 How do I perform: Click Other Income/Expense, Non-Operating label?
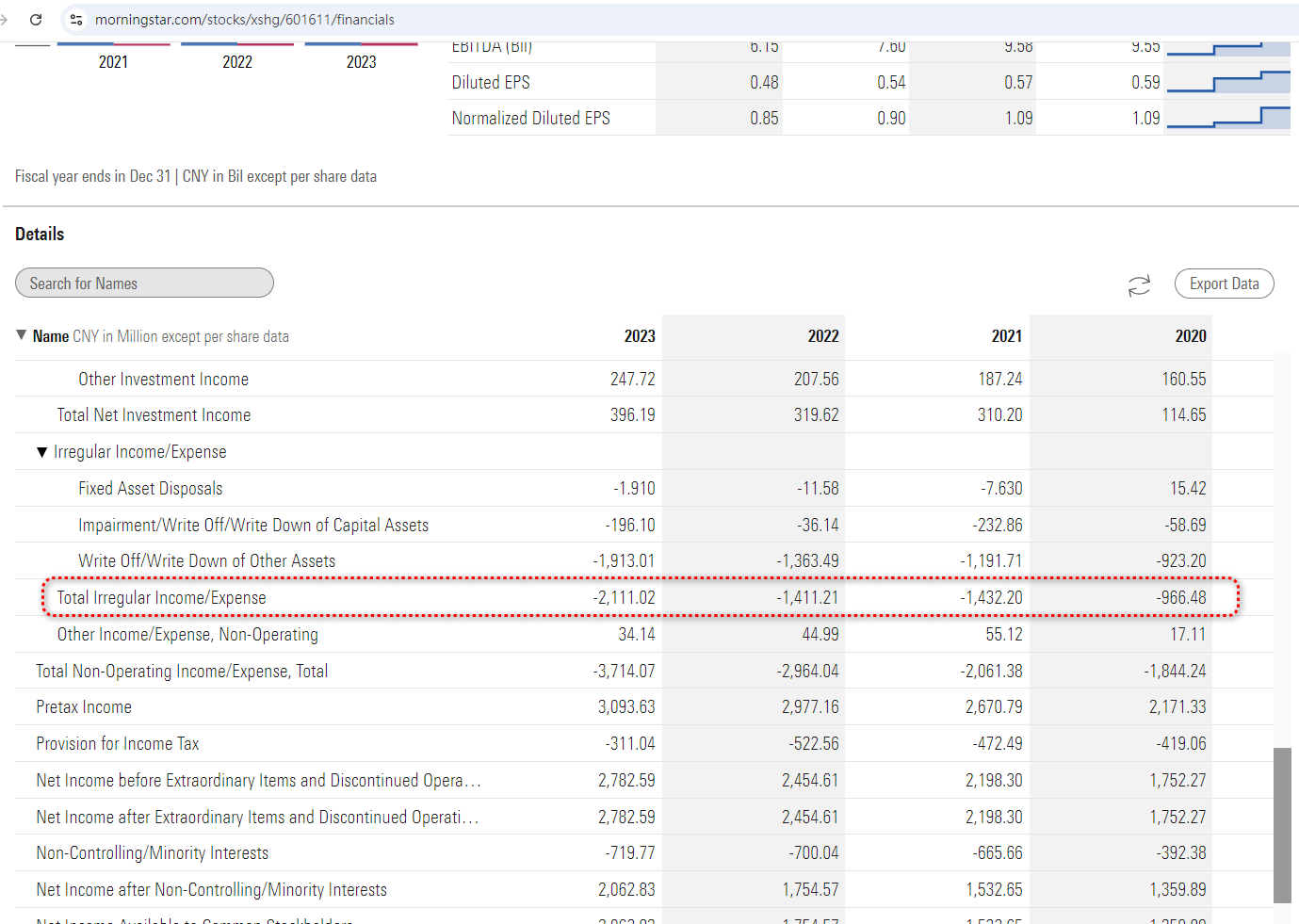tap(187, 634)
